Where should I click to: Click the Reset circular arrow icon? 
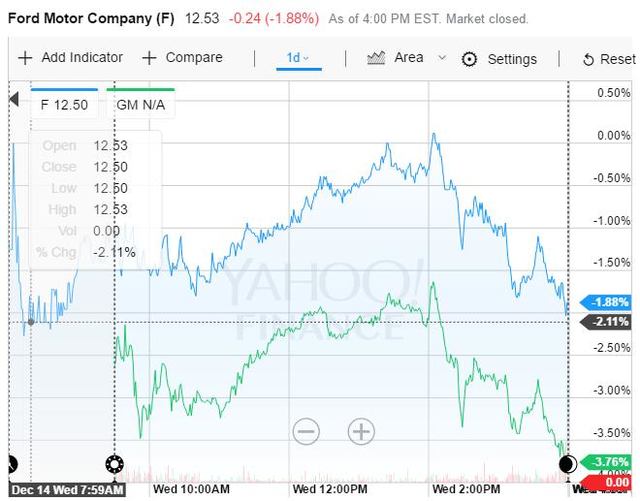(589, 60)
